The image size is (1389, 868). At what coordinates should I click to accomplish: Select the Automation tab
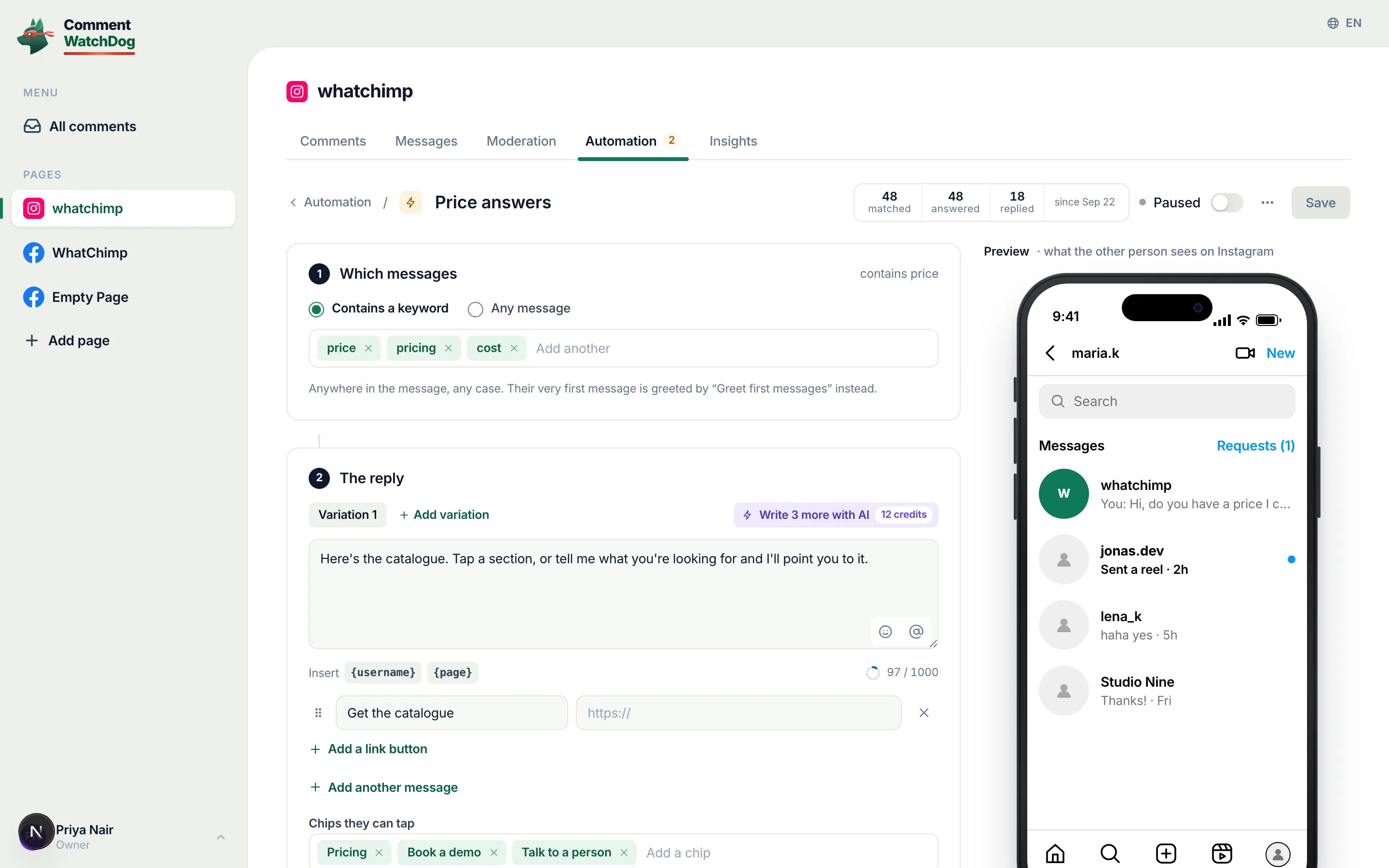click(632, 141)
